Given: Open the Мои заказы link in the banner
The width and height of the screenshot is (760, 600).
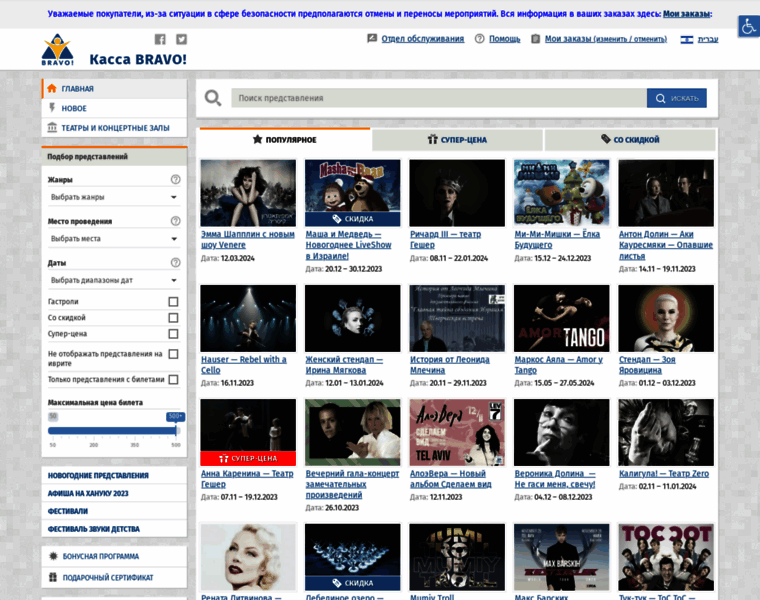Looking at the screenshot, I should pyautogui.click(x=686, y=14).
